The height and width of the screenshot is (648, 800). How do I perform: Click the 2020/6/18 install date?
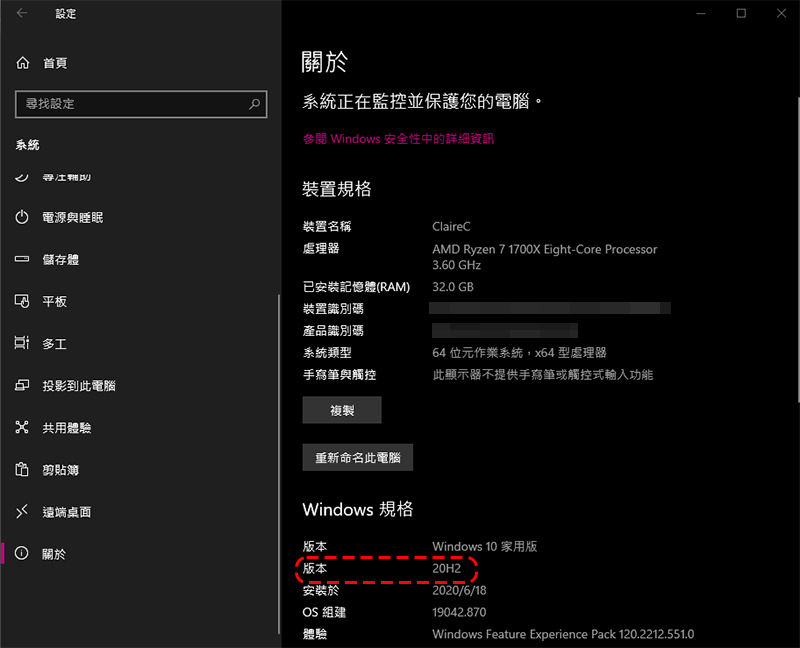459,590
